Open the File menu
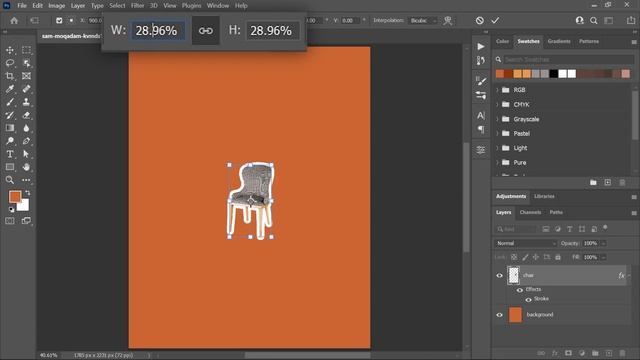Screen dimensions: 640x360 pyautogui.click(x=22, y=6)
